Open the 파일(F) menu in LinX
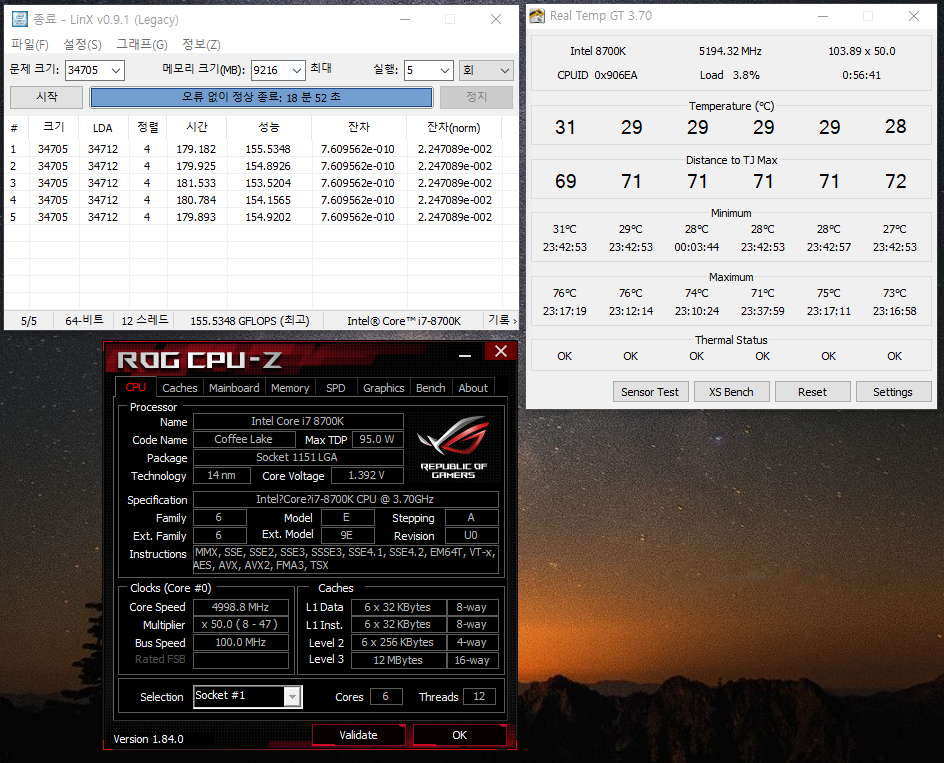The width and height of the screenshot is (944, 763). point(30,45)
